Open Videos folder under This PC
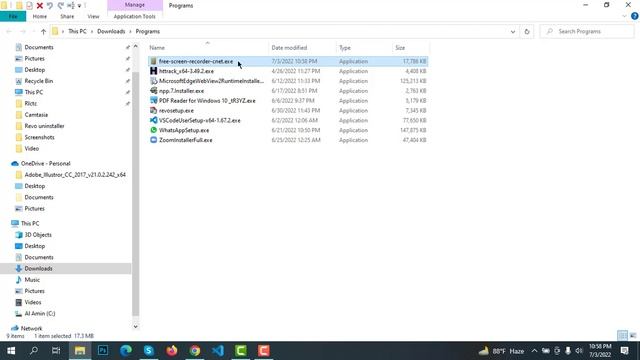The height and width of the screenshot is (360, 640). point(33,302)
